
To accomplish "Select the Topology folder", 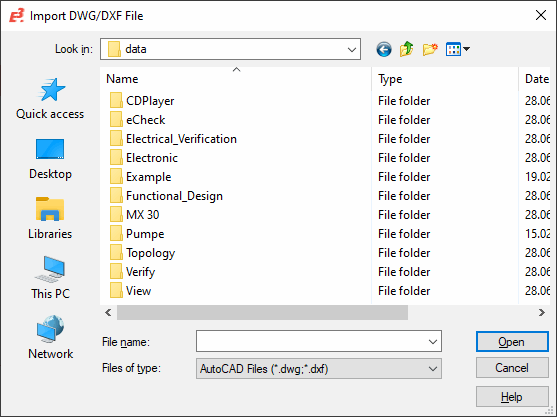I will 142,253.
